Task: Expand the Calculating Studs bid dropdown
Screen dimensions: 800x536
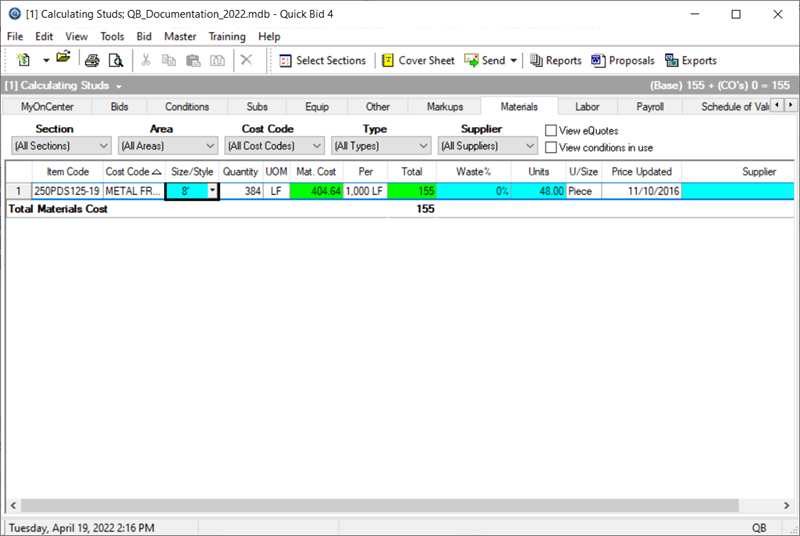Action: (x=118, y=86)
